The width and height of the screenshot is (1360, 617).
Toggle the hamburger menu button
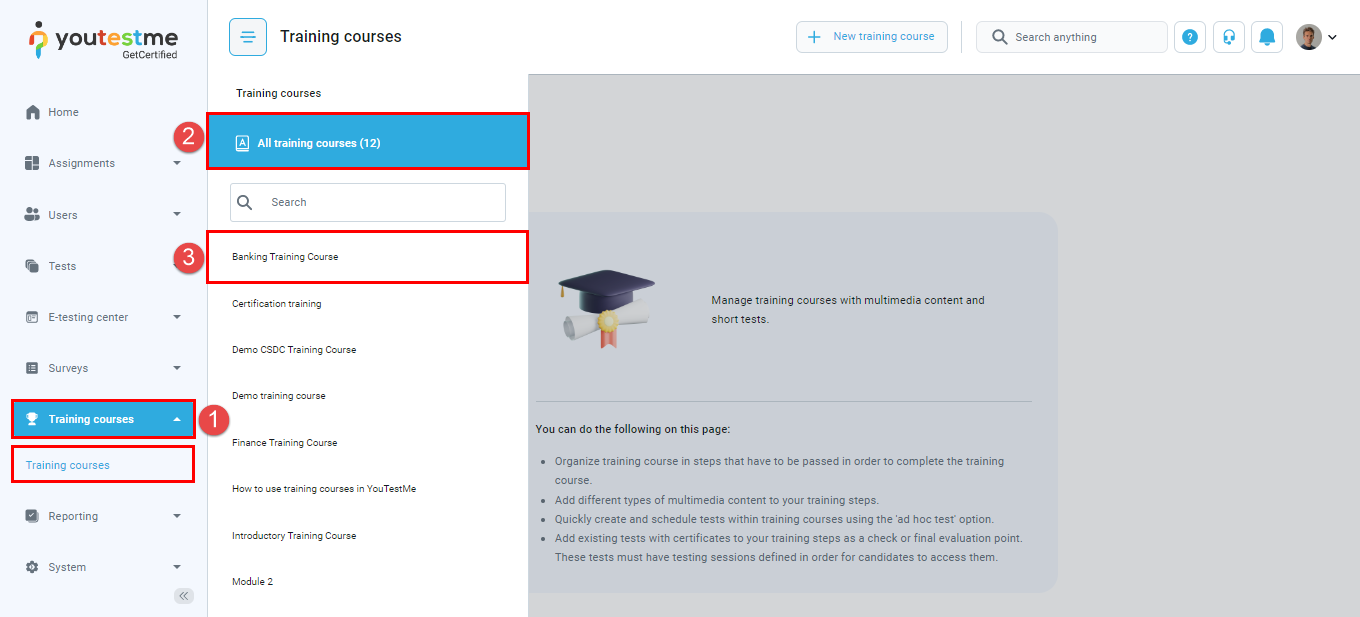[x=248, y=37]
